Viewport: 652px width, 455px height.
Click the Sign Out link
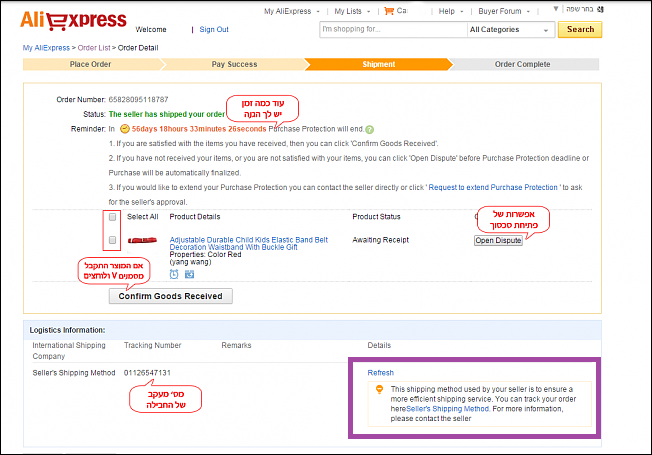(x=214, y=30)
